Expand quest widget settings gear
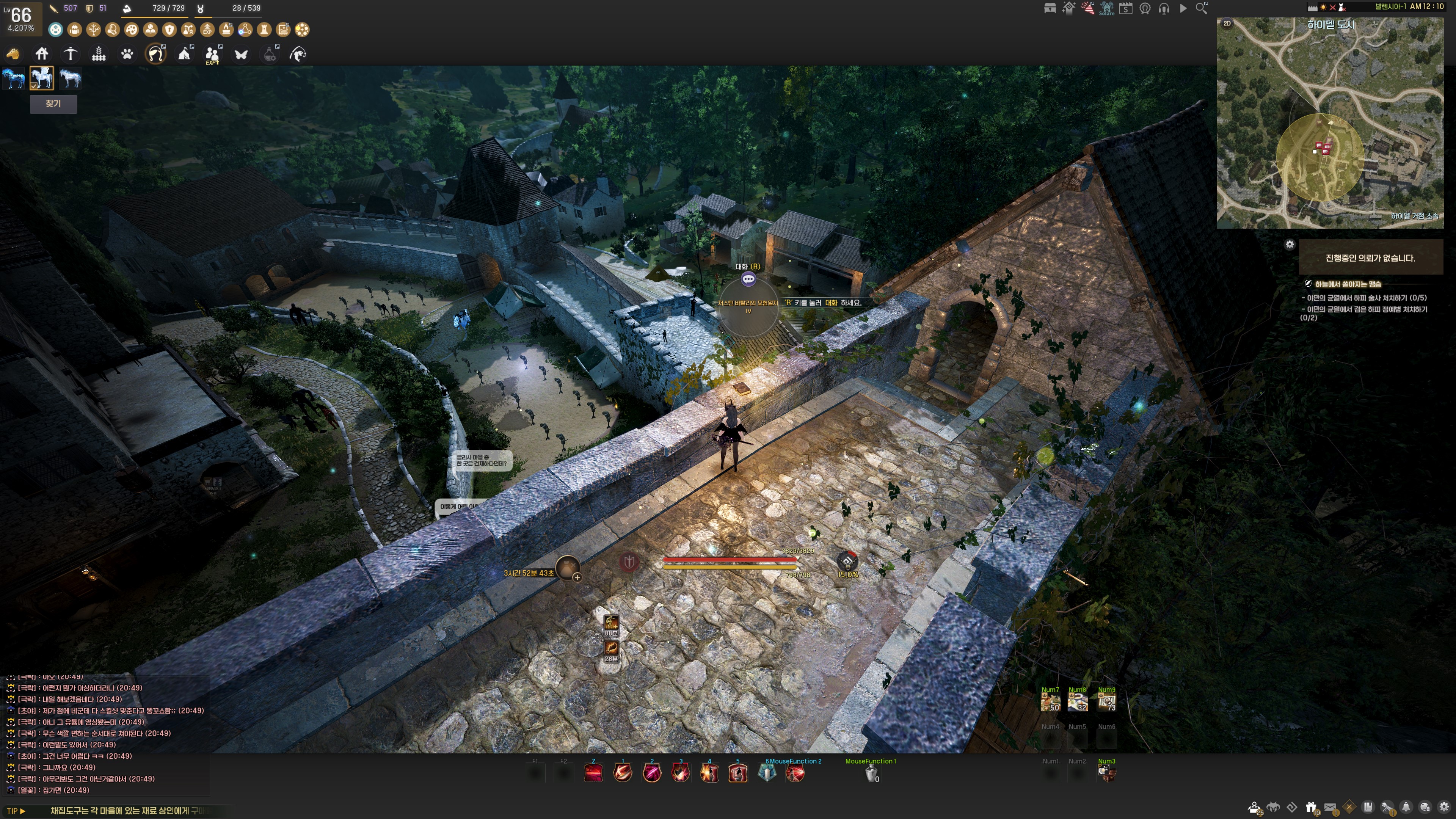Screen dimensions: 1456x819 pyautogui.click(x=1289, y=245)
